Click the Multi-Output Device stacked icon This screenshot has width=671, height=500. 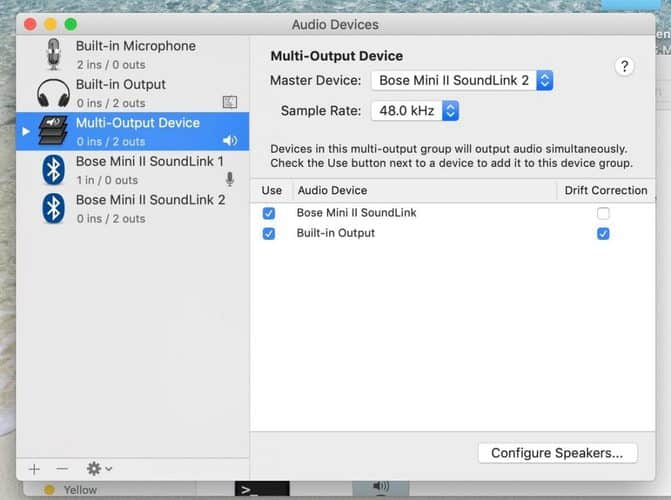point(53,131)
